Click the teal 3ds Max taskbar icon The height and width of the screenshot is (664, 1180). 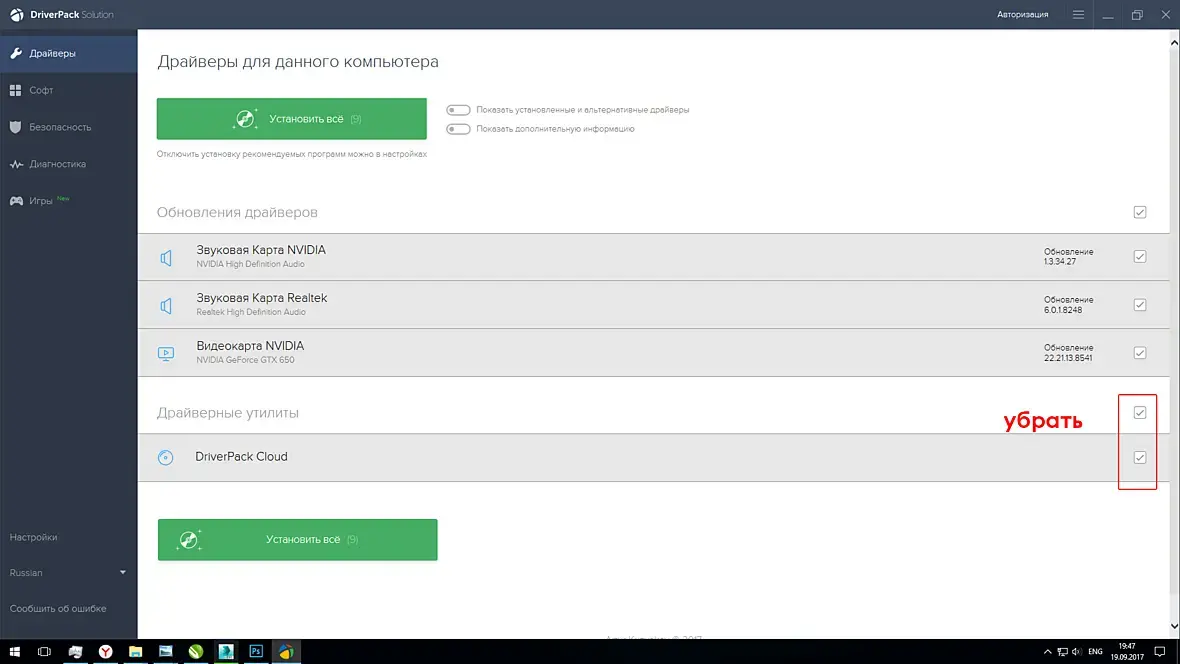(x=226, y=652)
